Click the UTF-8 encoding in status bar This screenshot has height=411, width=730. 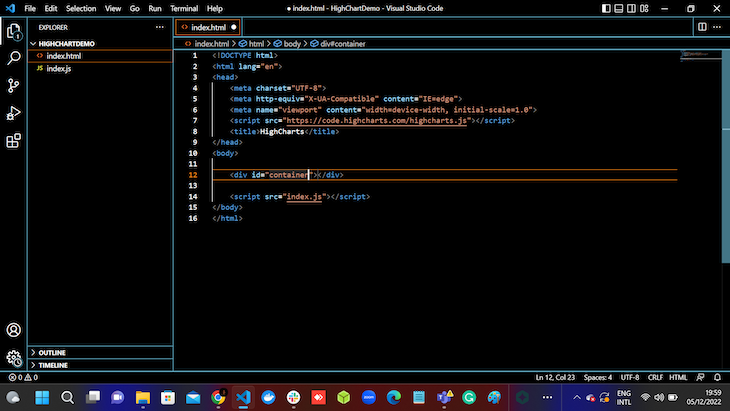tap(629, 378)
